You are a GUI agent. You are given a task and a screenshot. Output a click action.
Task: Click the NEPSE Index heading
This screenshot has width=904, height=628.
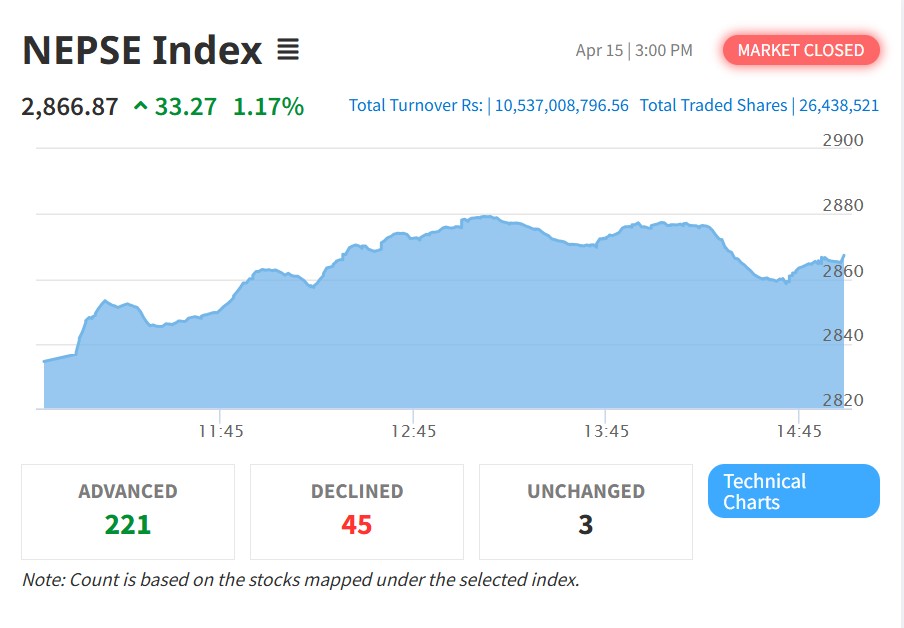[142, 49]
